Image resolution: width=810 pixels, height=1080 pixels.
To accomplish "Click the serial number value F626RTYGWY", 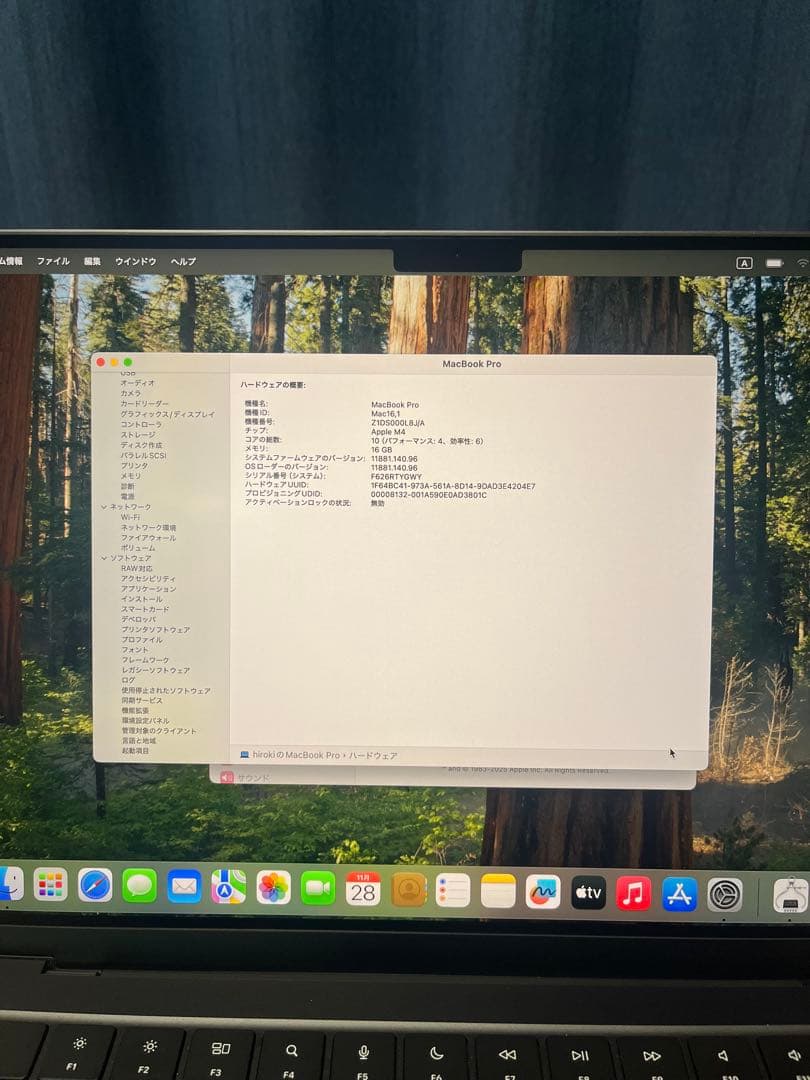I will [397, 477].
